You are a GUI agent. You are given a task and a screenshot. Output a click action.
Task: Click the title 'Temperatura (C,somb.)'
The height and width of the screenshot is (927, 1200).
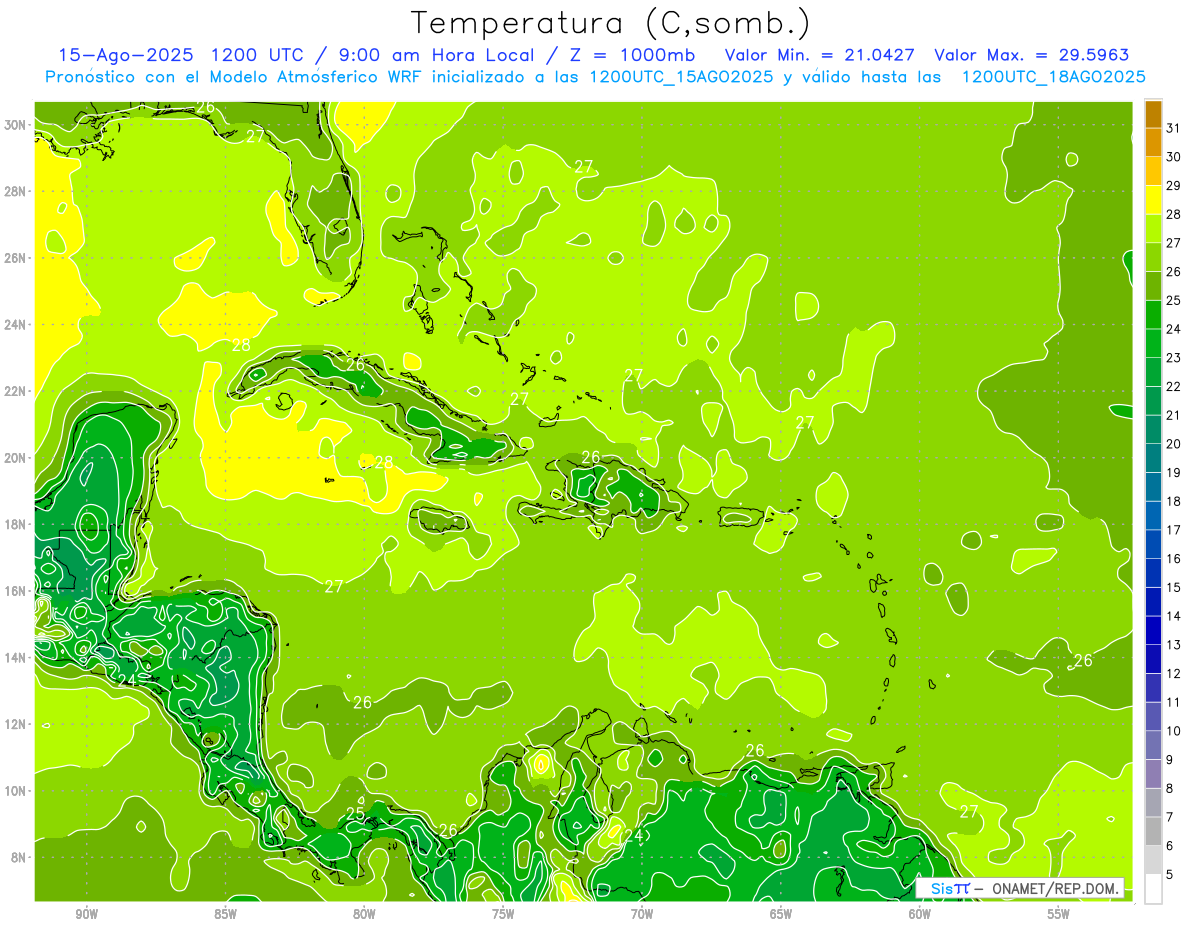coord(609,22)
